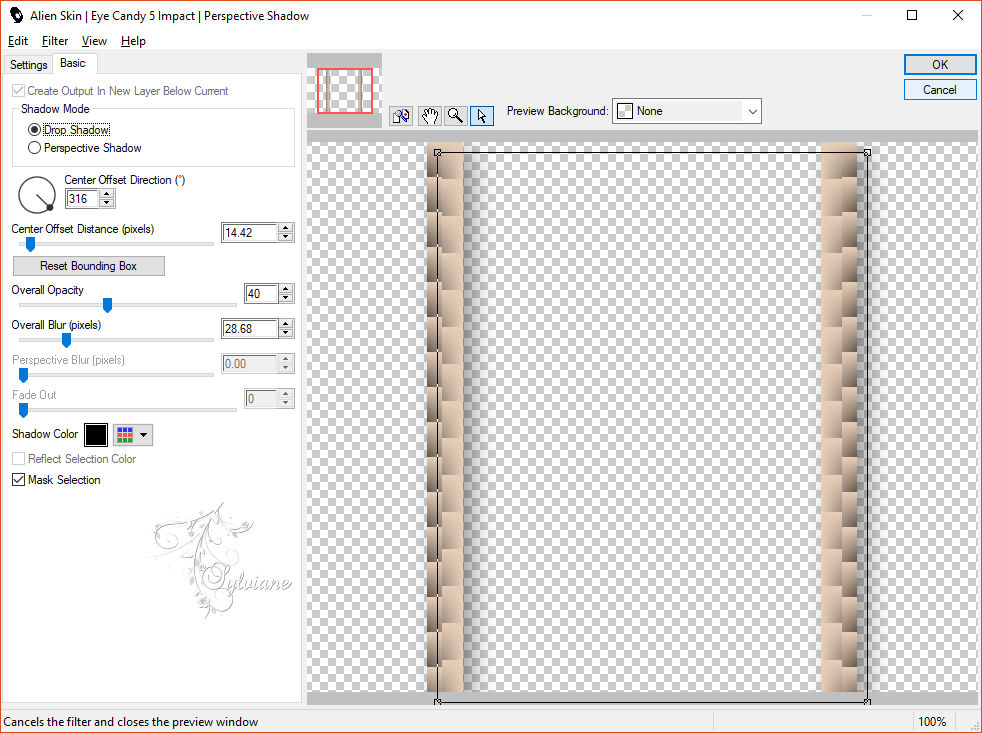Decrease Overall Blur value

coord(286,333)
